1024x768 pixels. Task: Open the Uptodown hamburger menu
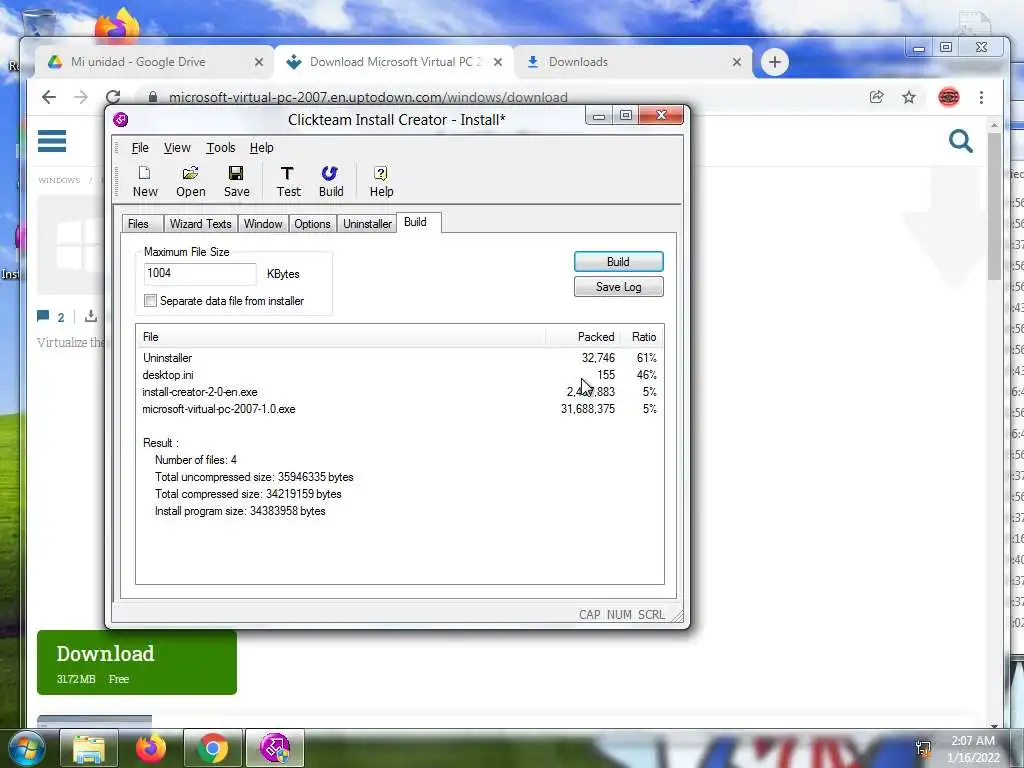(52, 140)
